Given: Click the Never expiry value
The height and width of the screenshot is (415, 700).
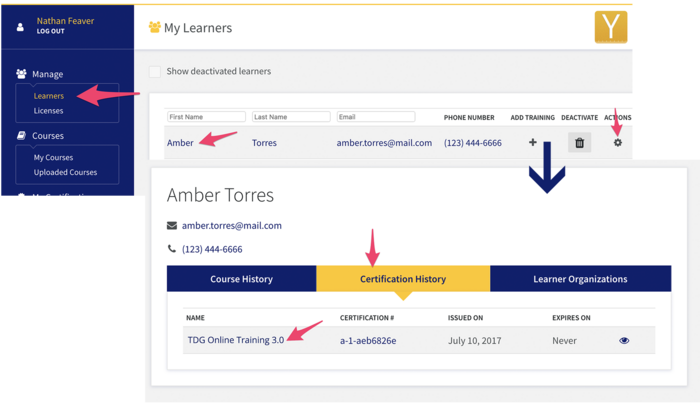Looking at the screenshot, I should 564,341.
